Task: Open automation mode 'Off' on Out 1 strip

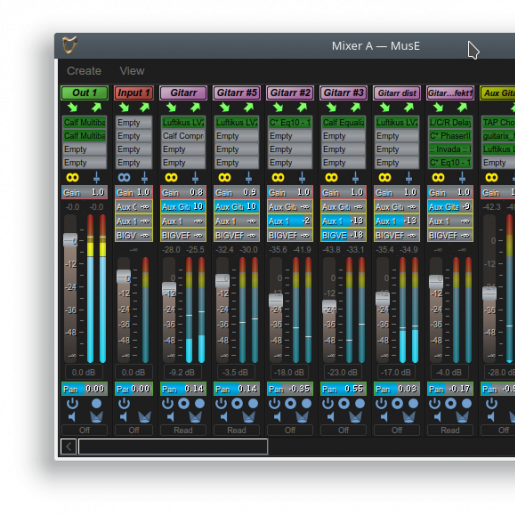Action: tap(84, 430)
